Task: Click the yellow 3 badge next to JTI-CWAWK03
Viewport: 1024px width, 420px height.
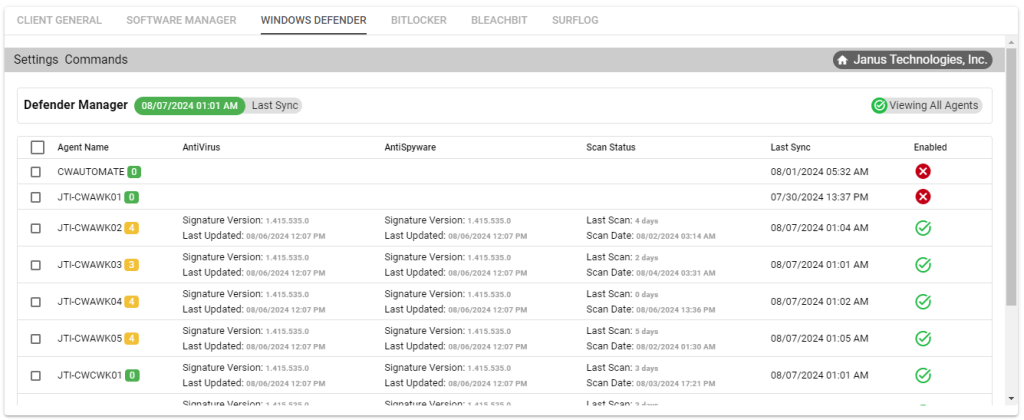Action: click(131, 265)
